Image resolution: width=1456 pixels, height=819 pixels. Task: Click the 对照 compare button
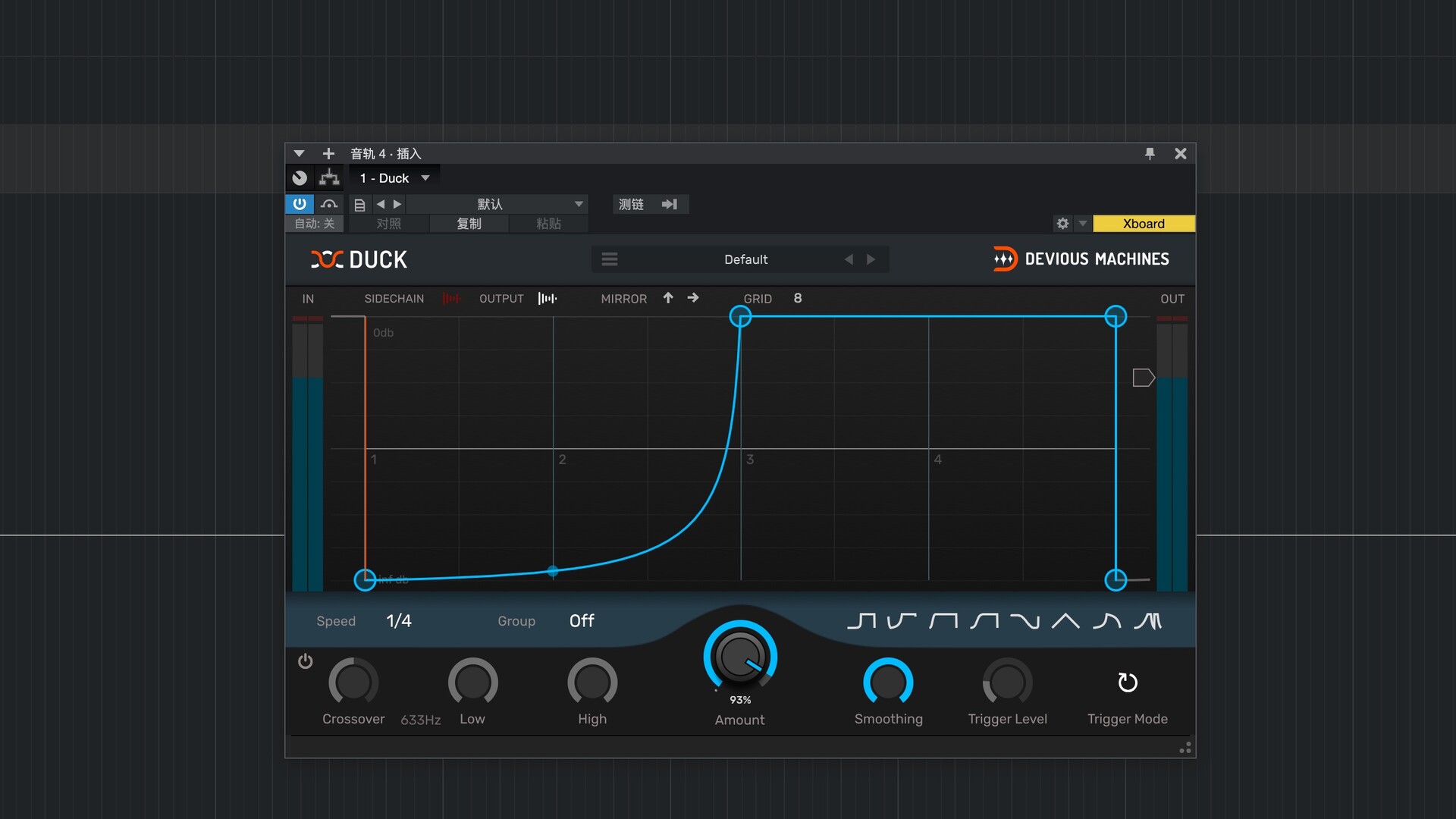coord(389,224)
